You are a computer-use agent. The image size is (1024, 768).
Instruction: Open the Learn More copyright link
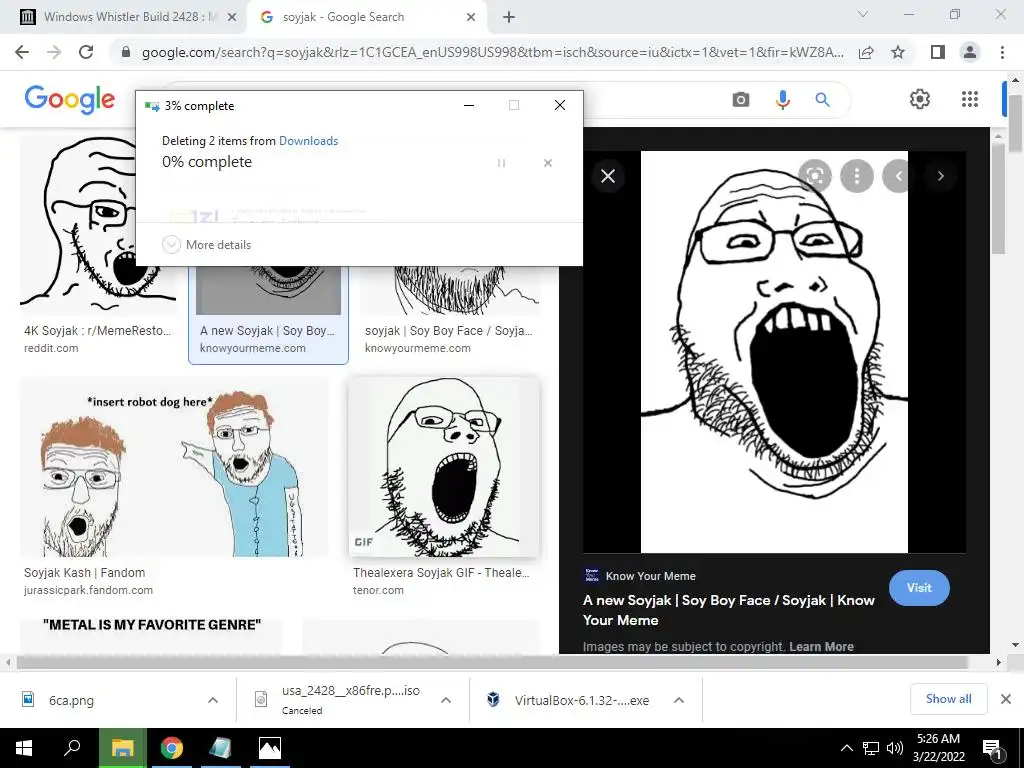pos(822,647)
